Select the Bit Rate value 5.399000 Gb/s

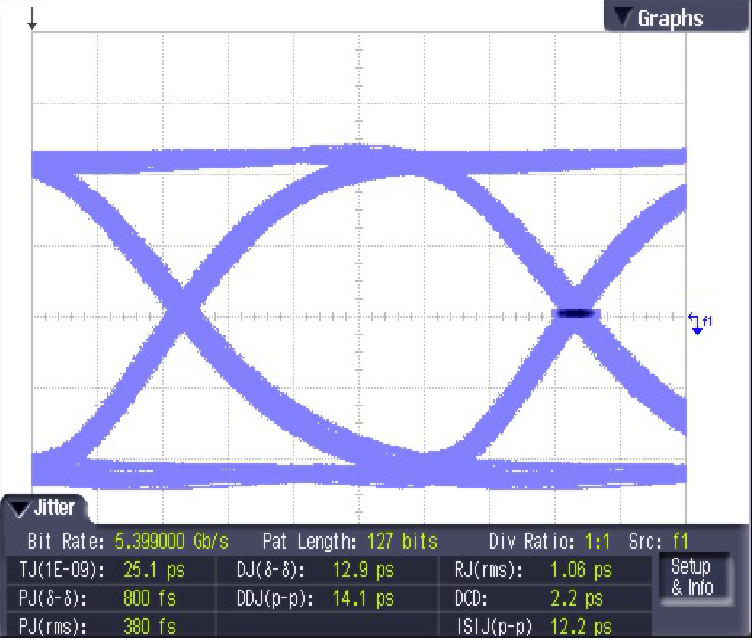click(x=172, y=542)
